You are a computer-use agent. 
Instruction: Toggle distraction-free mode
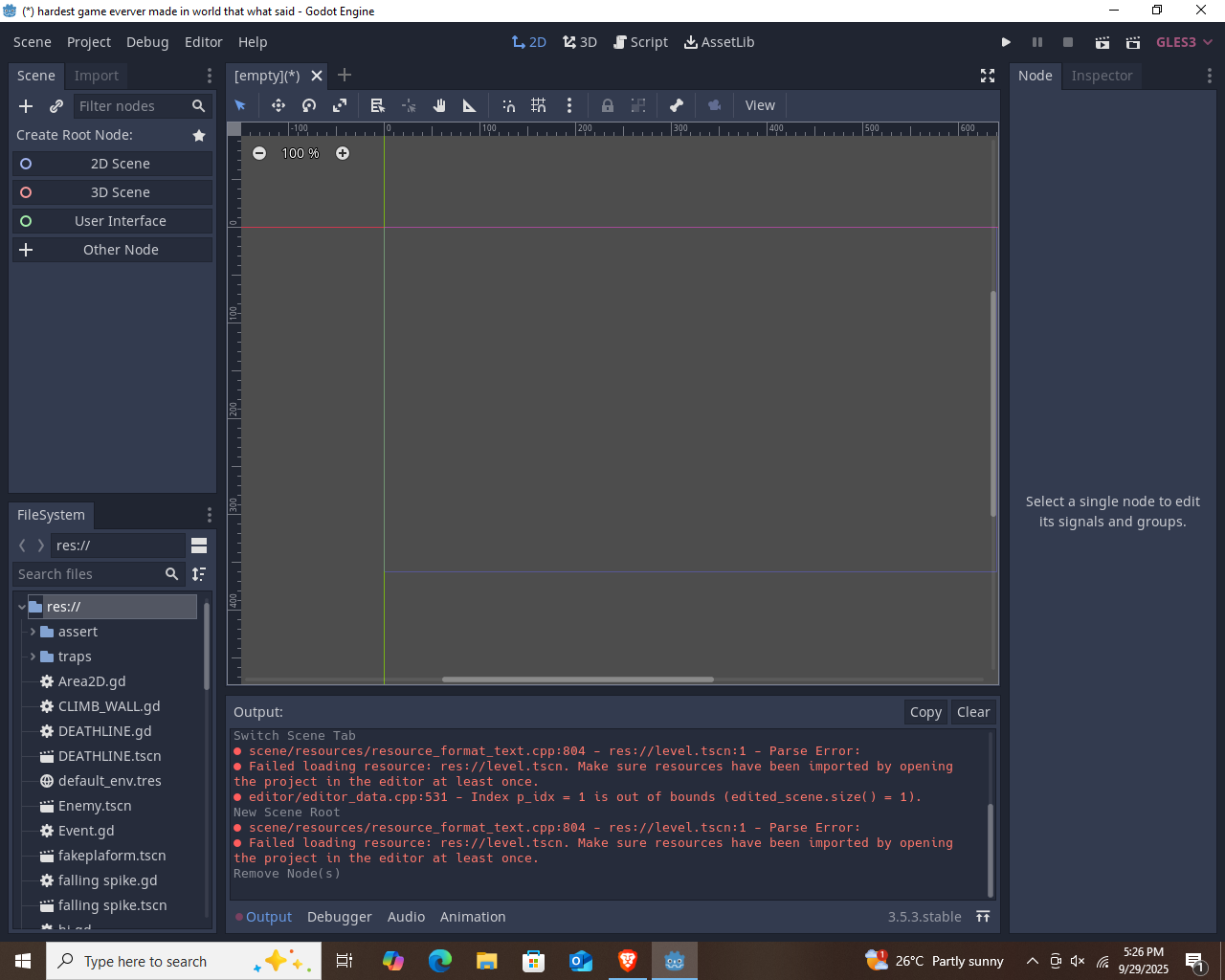click(x=988, y=76)
